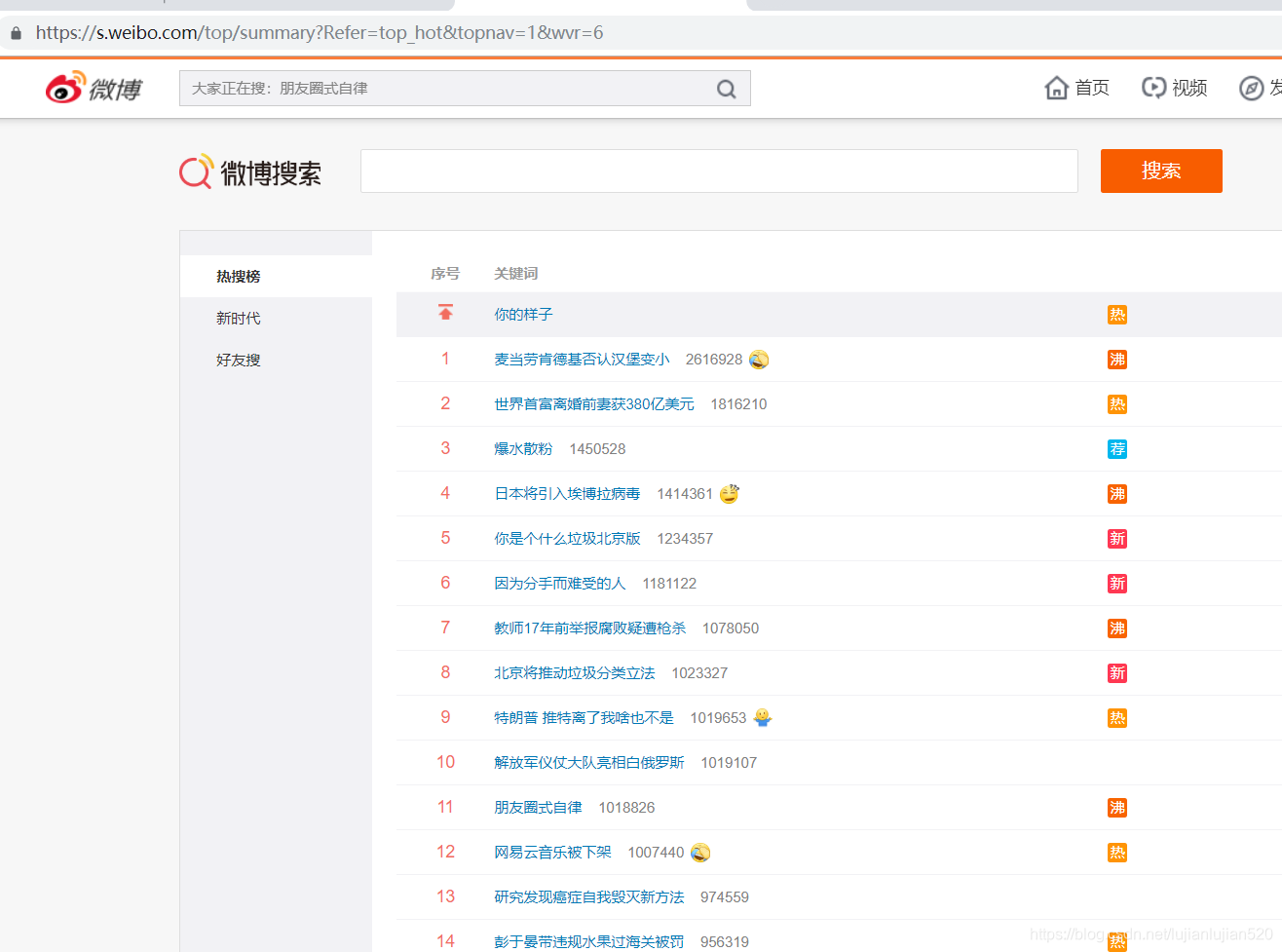Click the magnifier in the top search bar
The width and height of the screenshot is (1282, 952).
[726, 88]
